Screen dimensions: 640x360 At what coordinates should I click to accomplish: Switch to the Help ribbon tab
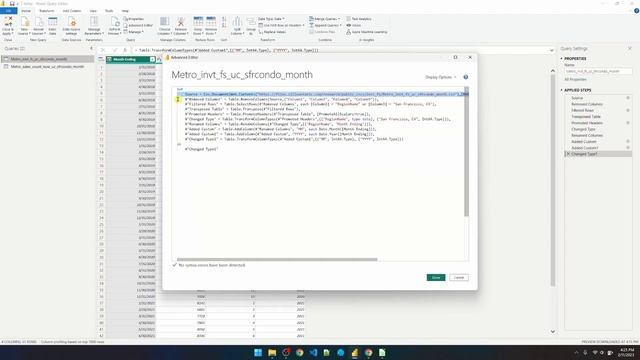point(125,11)
